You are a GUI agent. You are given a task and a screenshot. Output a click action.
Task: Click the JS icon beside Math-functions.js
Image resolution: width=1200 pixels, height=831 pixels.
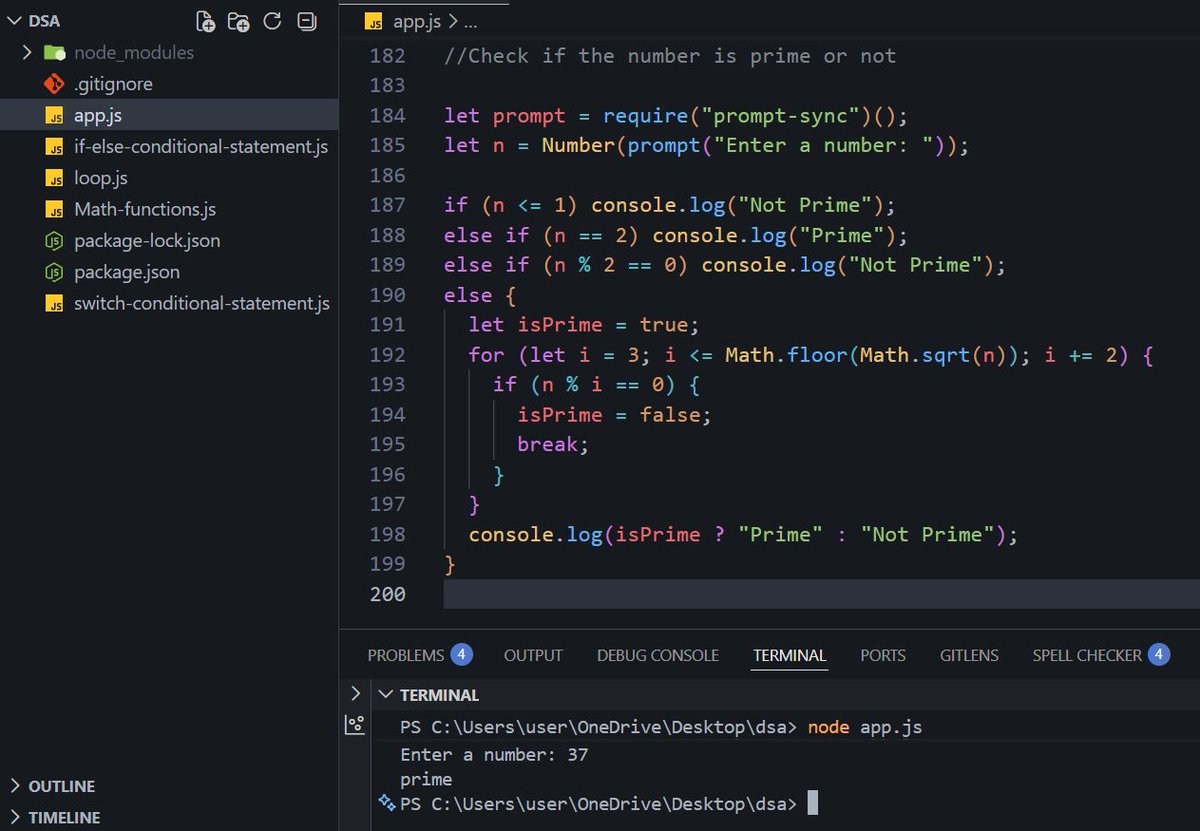tap(55, 209)
